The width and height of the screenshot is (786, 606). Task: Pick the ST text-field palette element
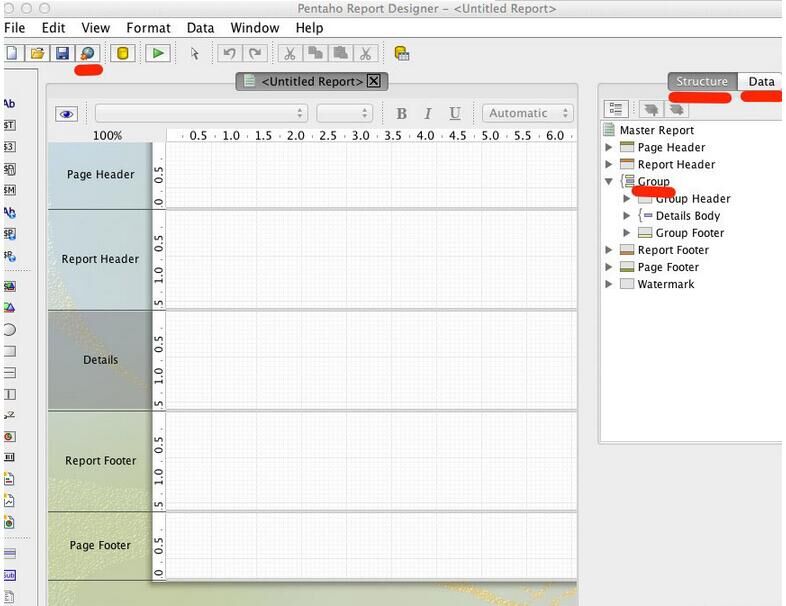tap(9, 125)
